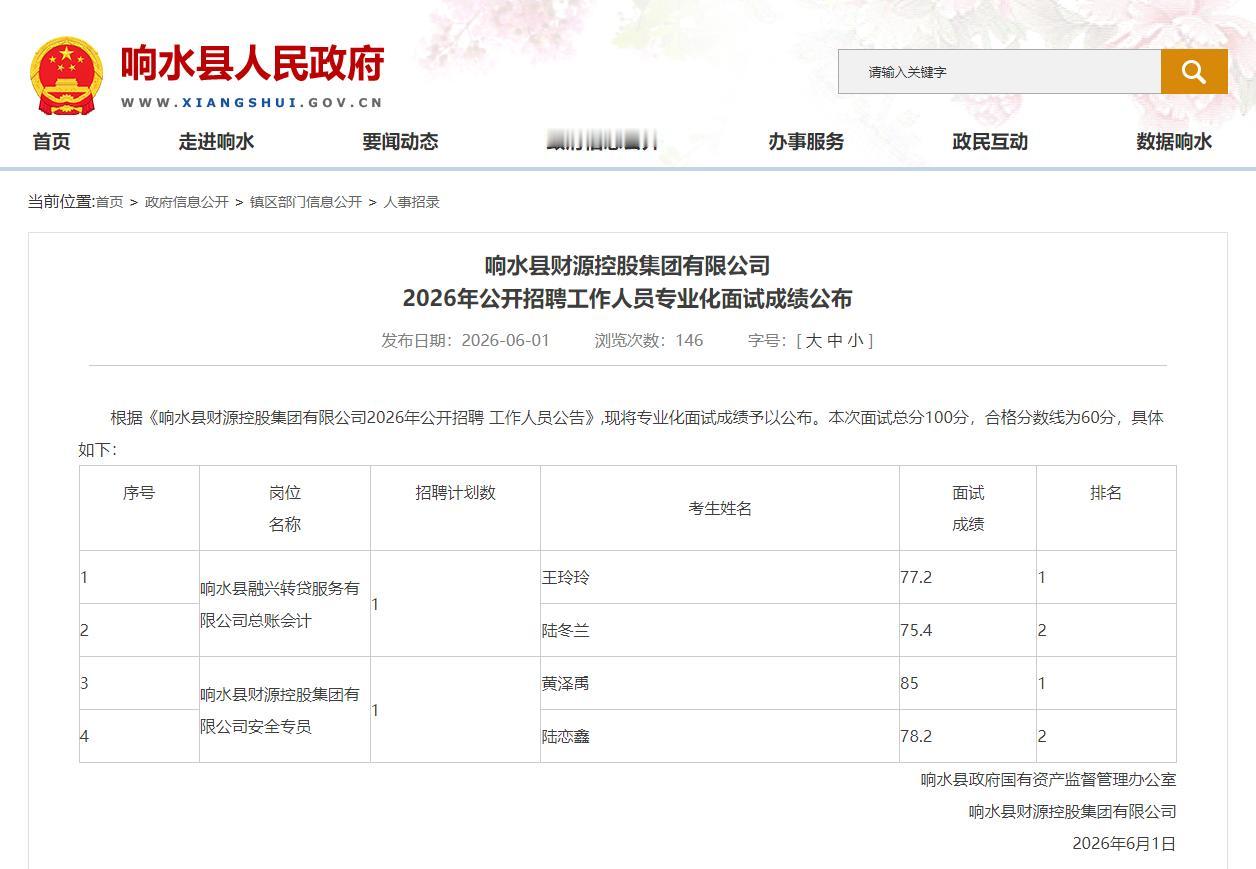Click the WWW.XIANGSHUI.GOV.CN site address text
The image size is (1256, 869).
pyautogui.click(x=252, y=102)
